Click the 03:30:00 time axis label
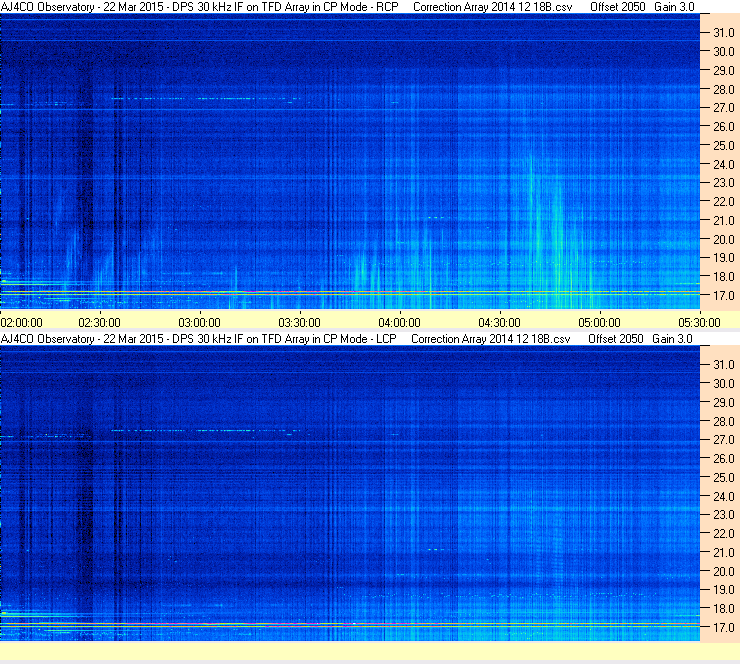This screenshot has height=664, width=740. tap(300, 323)
